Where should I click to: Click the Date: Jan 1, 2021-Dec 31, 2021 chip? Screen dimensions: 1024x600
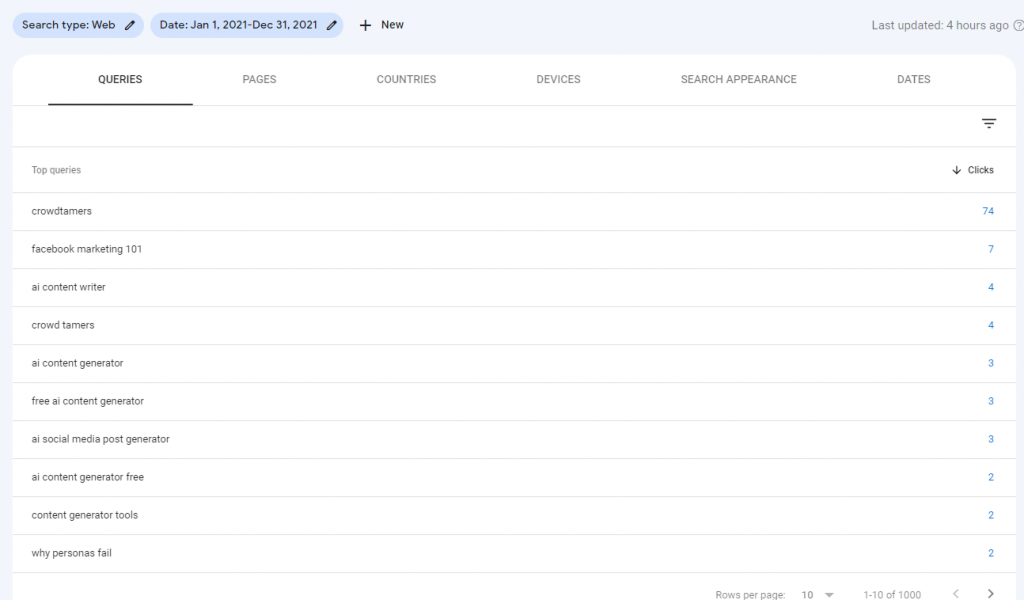[247, 25]
